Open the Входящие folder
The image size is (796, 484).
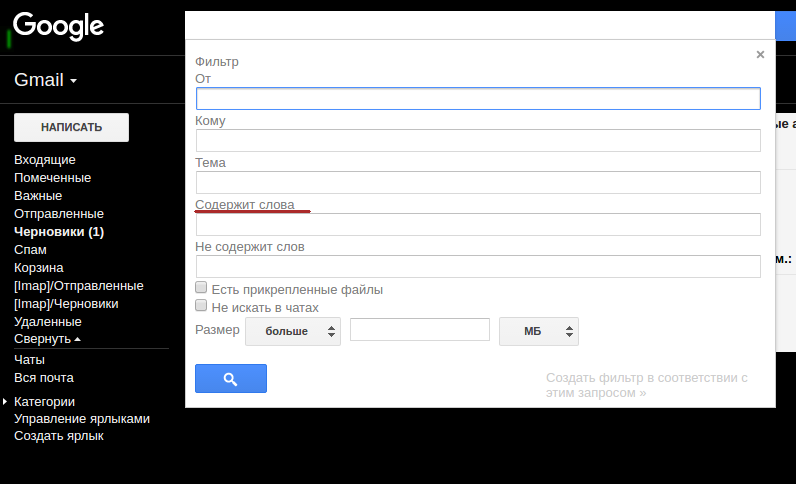[x=44, y=159]
